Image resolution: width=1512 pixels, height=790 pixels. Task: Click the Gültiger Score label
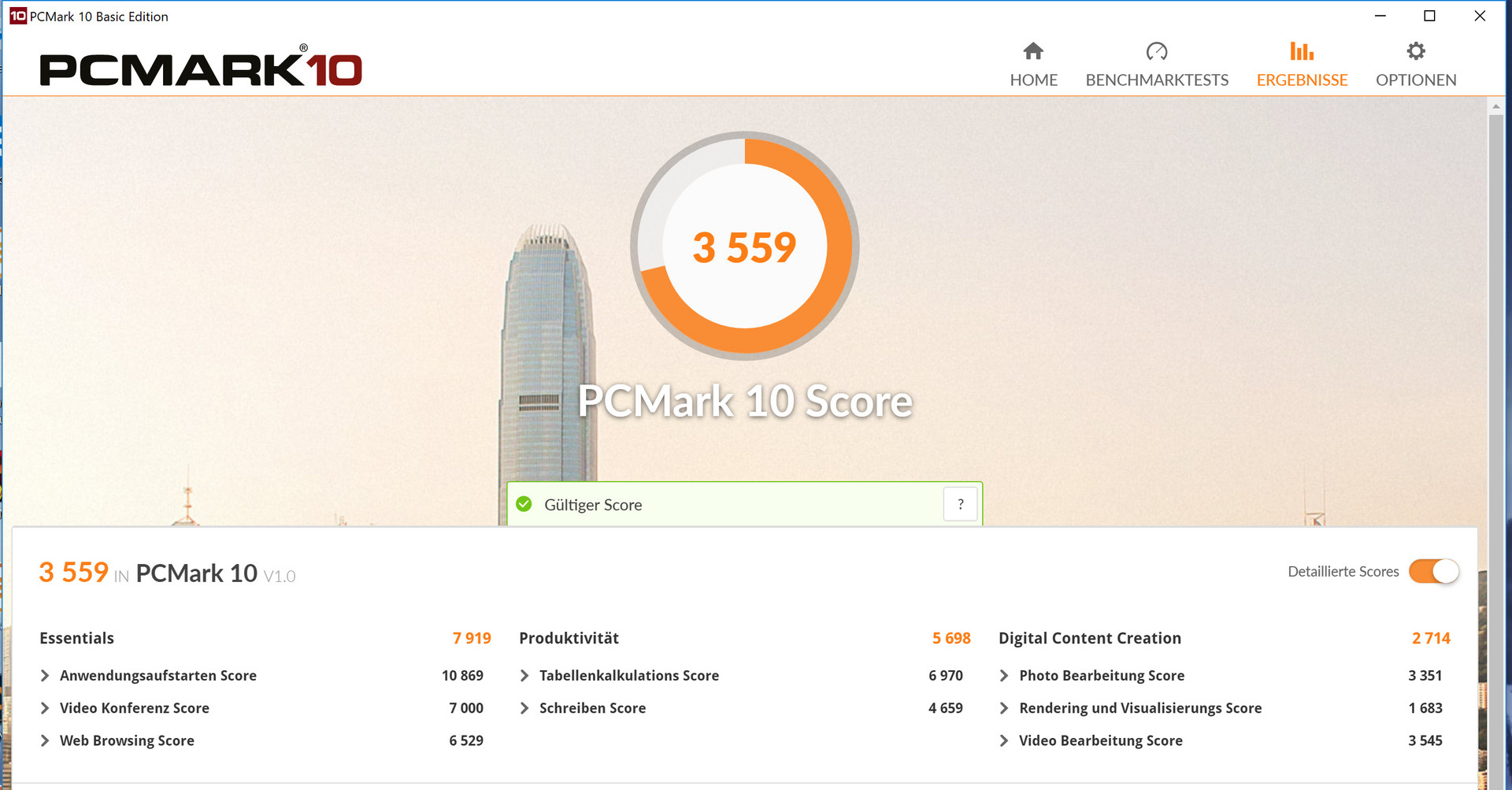point(593,505)
